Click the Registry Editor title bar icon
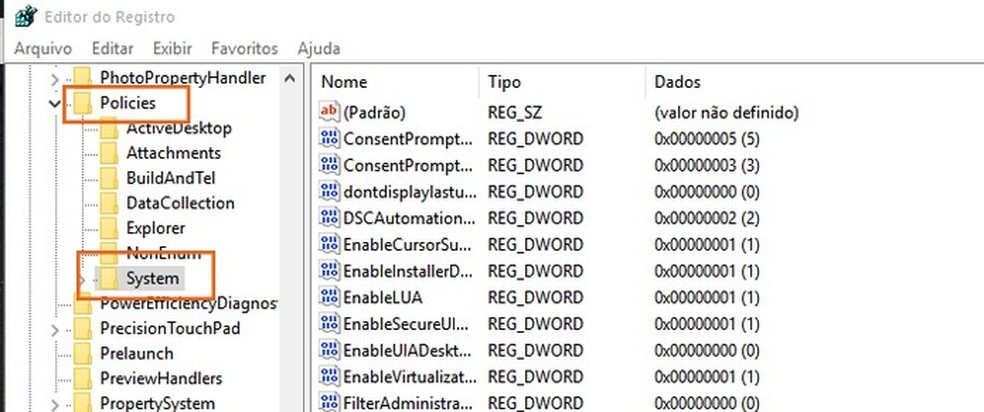Screen dimensions: 984x412 click(x=25, y=15)
